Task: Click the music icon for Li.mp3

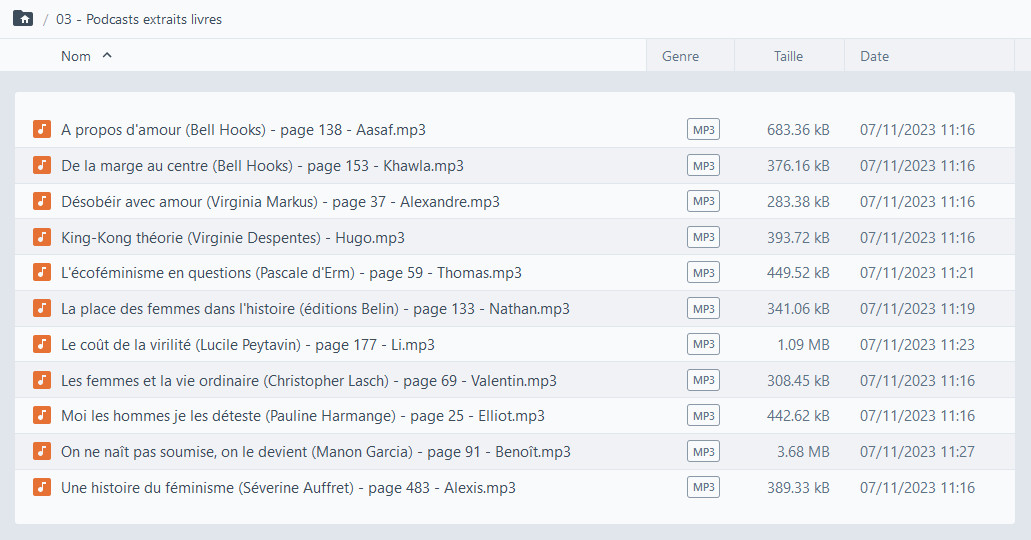Action: point(42,344)
